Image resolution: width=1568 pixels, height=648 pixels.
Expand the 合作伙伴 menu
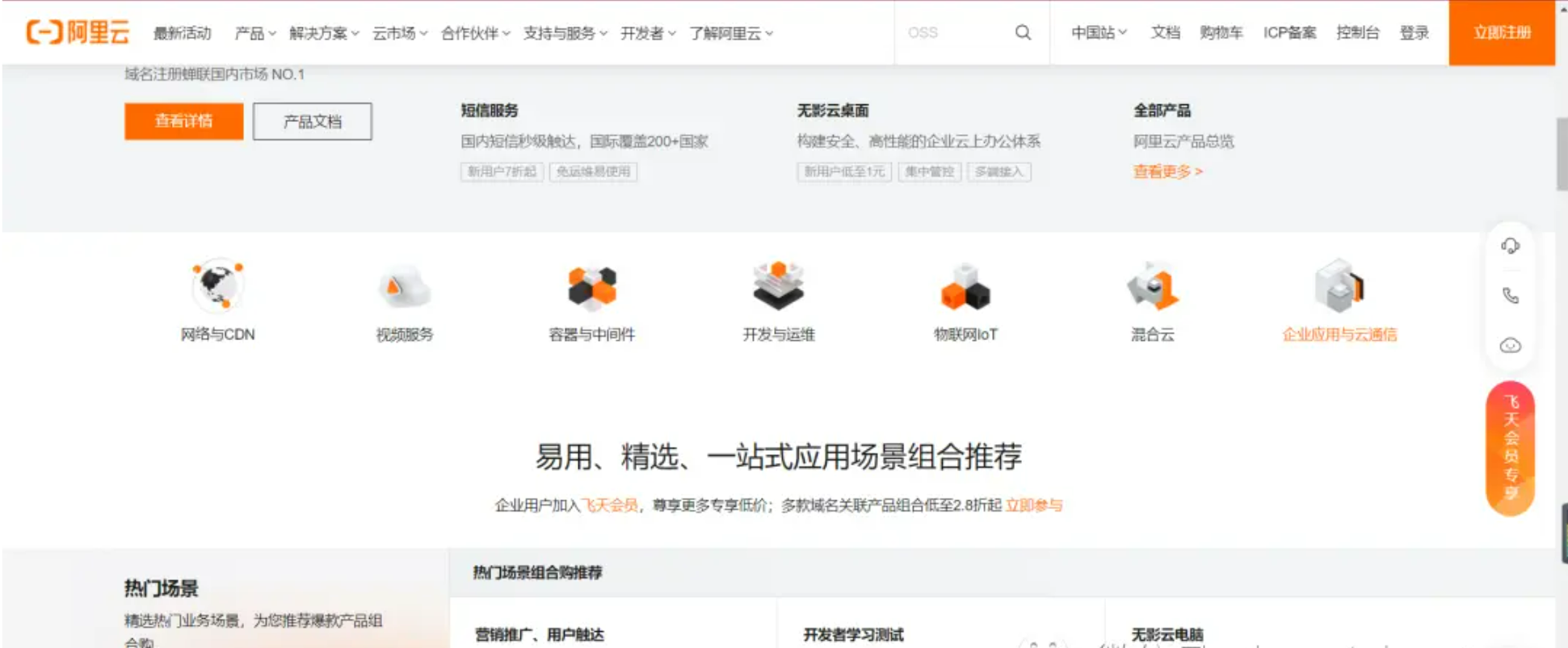tap(476, 33)
